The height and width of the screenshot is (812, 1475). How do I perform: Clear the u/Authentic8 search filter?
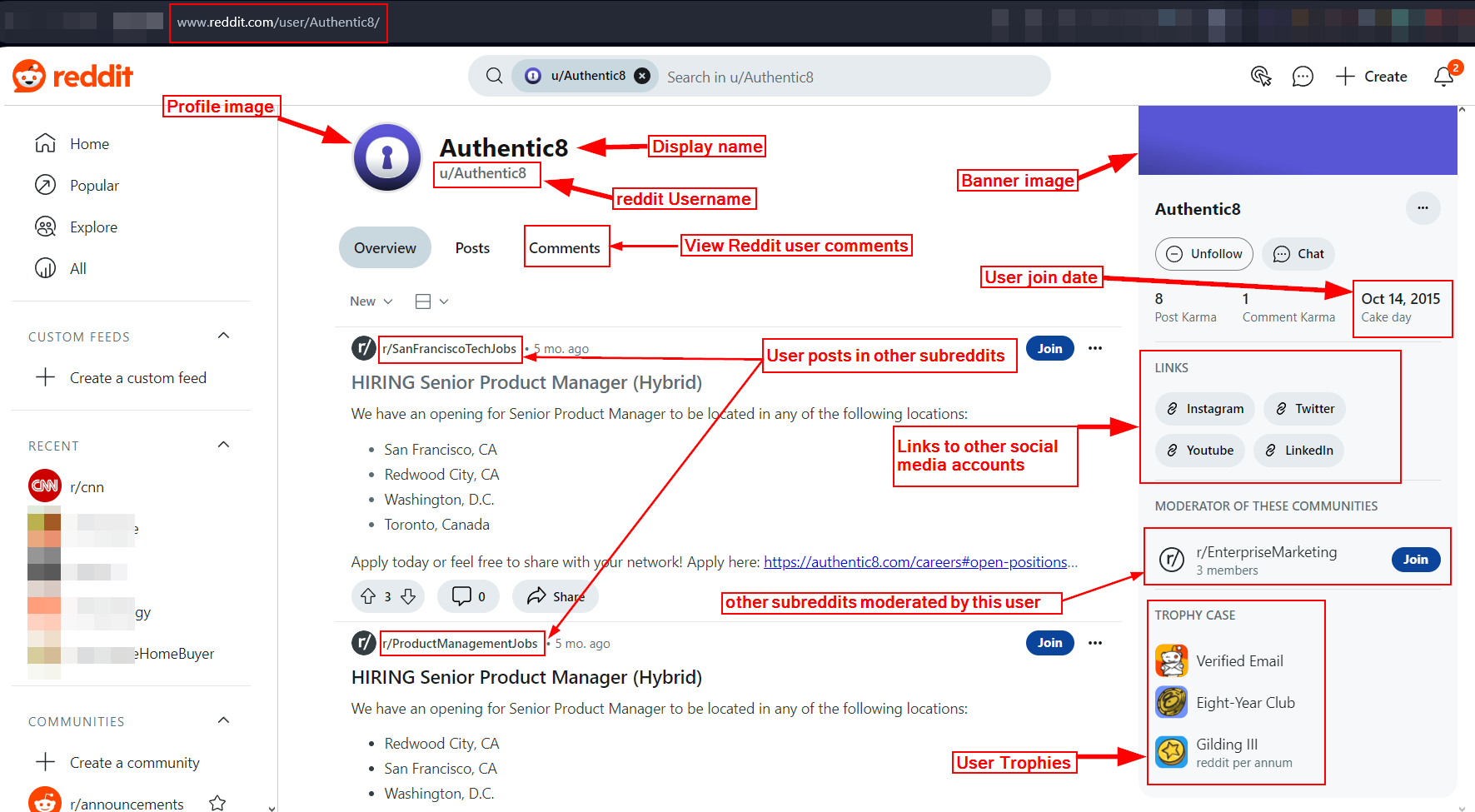coord(641,75)
